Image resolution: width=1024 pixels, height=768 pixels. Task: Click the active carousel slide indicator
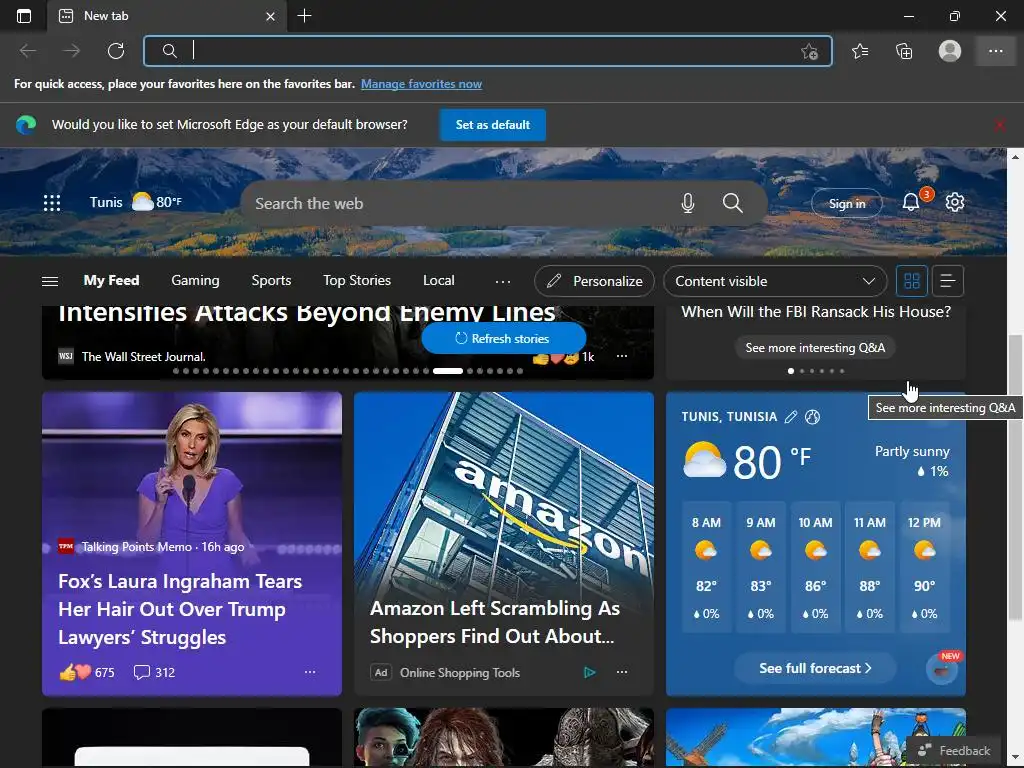[448, 371]
